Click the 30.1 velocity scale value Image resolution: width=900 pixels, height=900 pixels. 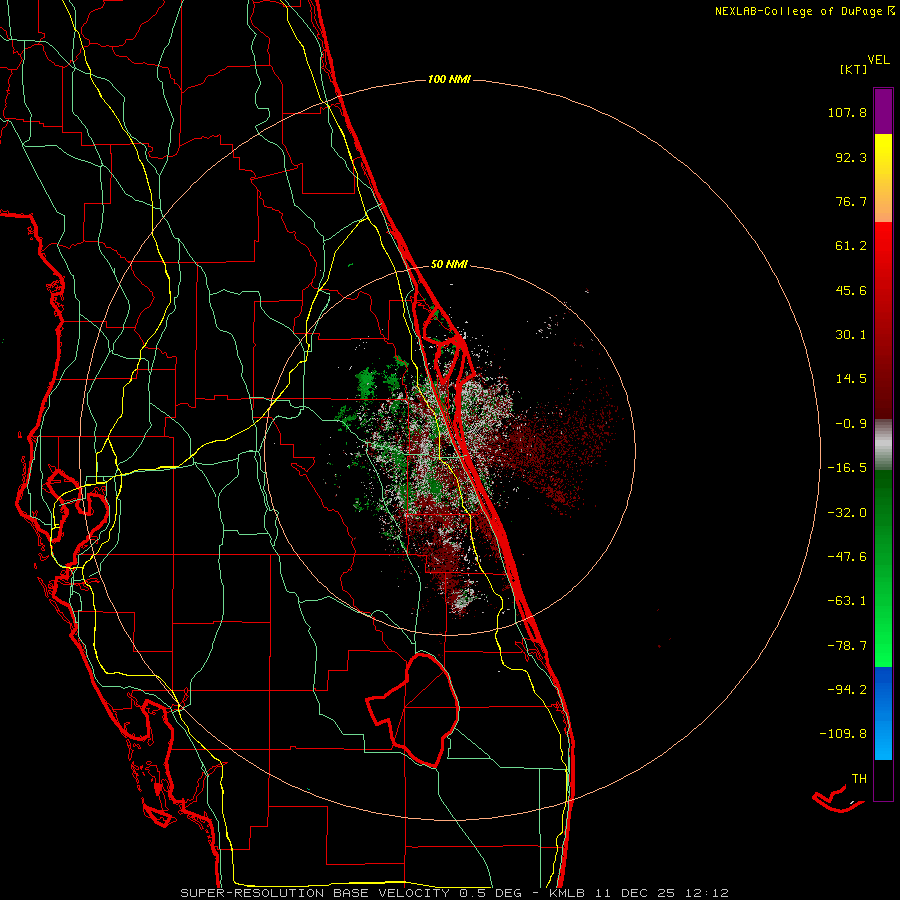coord(851,335)
